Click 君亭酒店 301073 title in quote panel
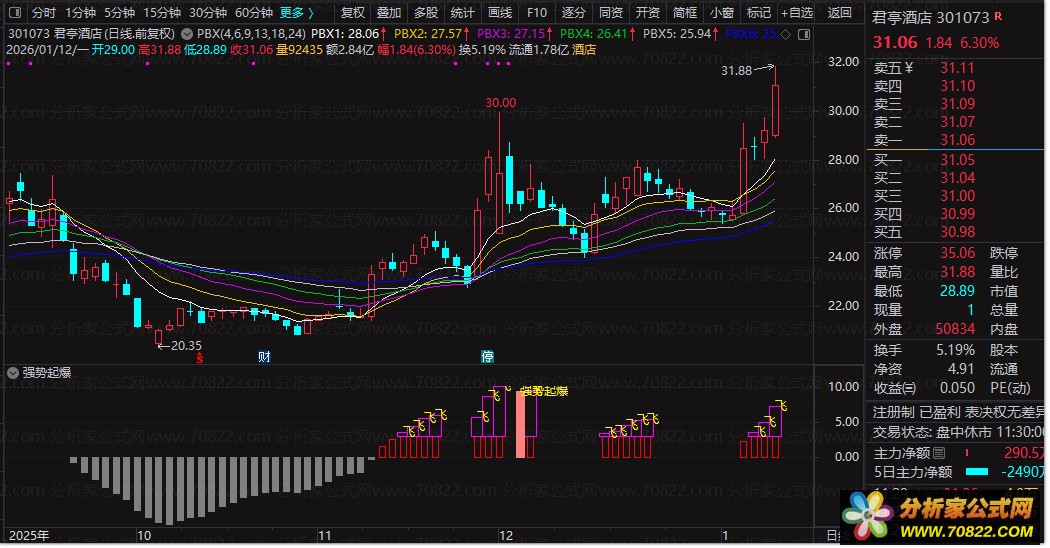The width and height of the screenshot is (1050, 548). tap(930, 17)
